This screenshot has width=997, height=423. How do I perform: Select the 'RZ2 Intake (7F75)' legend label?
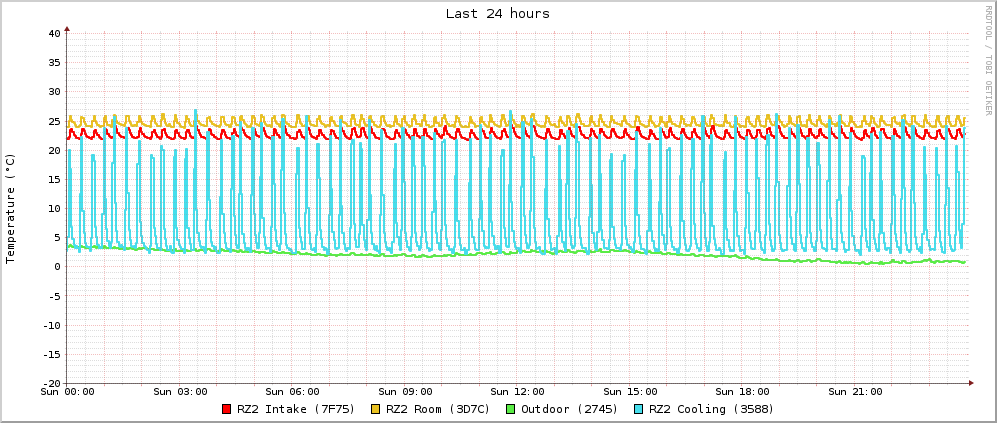pos(295,409)
